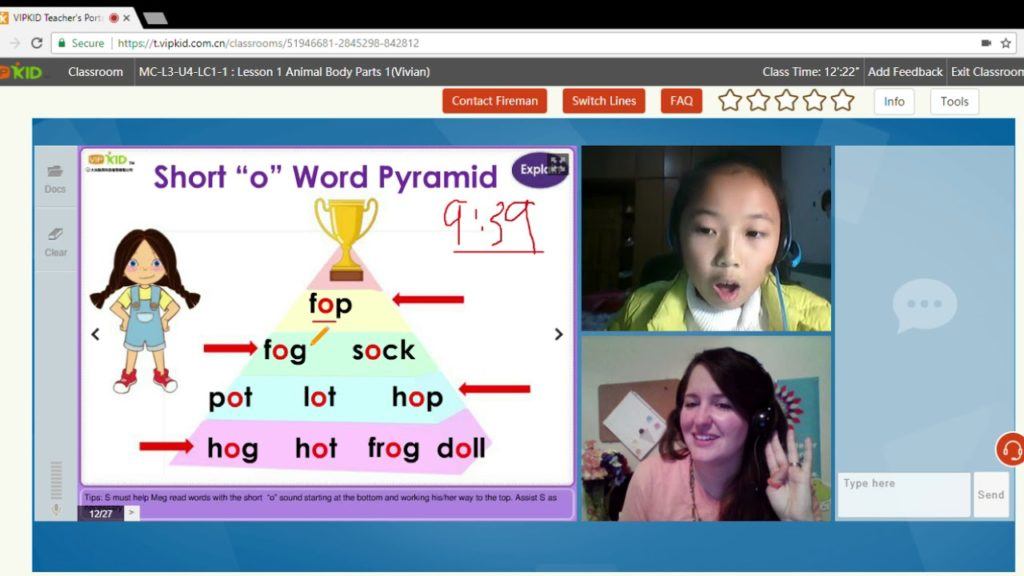This screenshot has height=576, width=1024.
Task: Open the Classroom menu item
Action: point(95,72)
